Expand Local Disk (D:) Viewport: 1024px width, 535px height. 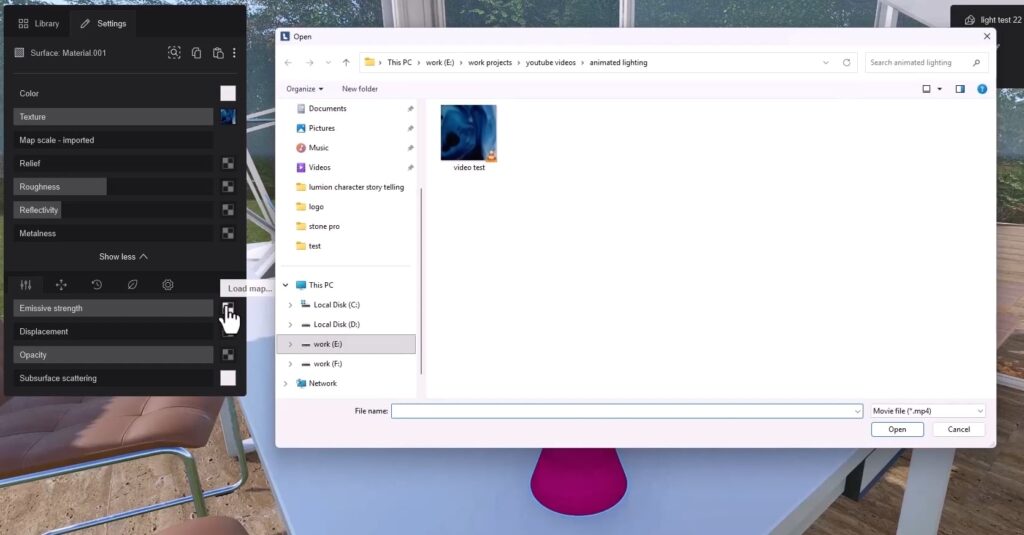click(291, 325)
